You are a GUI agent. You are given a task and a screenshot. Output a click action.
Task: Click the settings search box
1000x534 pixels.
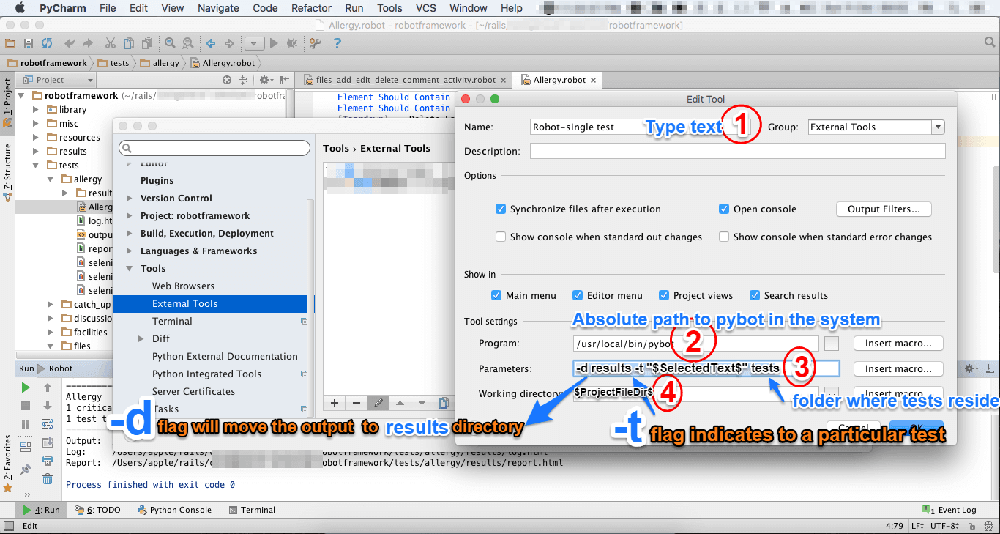click(x=214, y=148)
